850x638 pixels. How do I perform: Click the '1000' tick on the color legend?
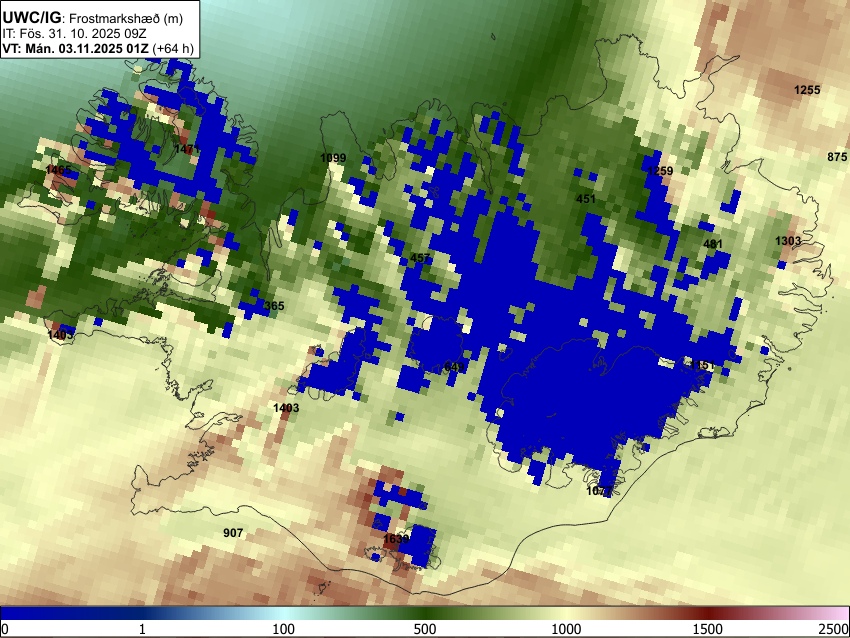click(x=566, y=629)
